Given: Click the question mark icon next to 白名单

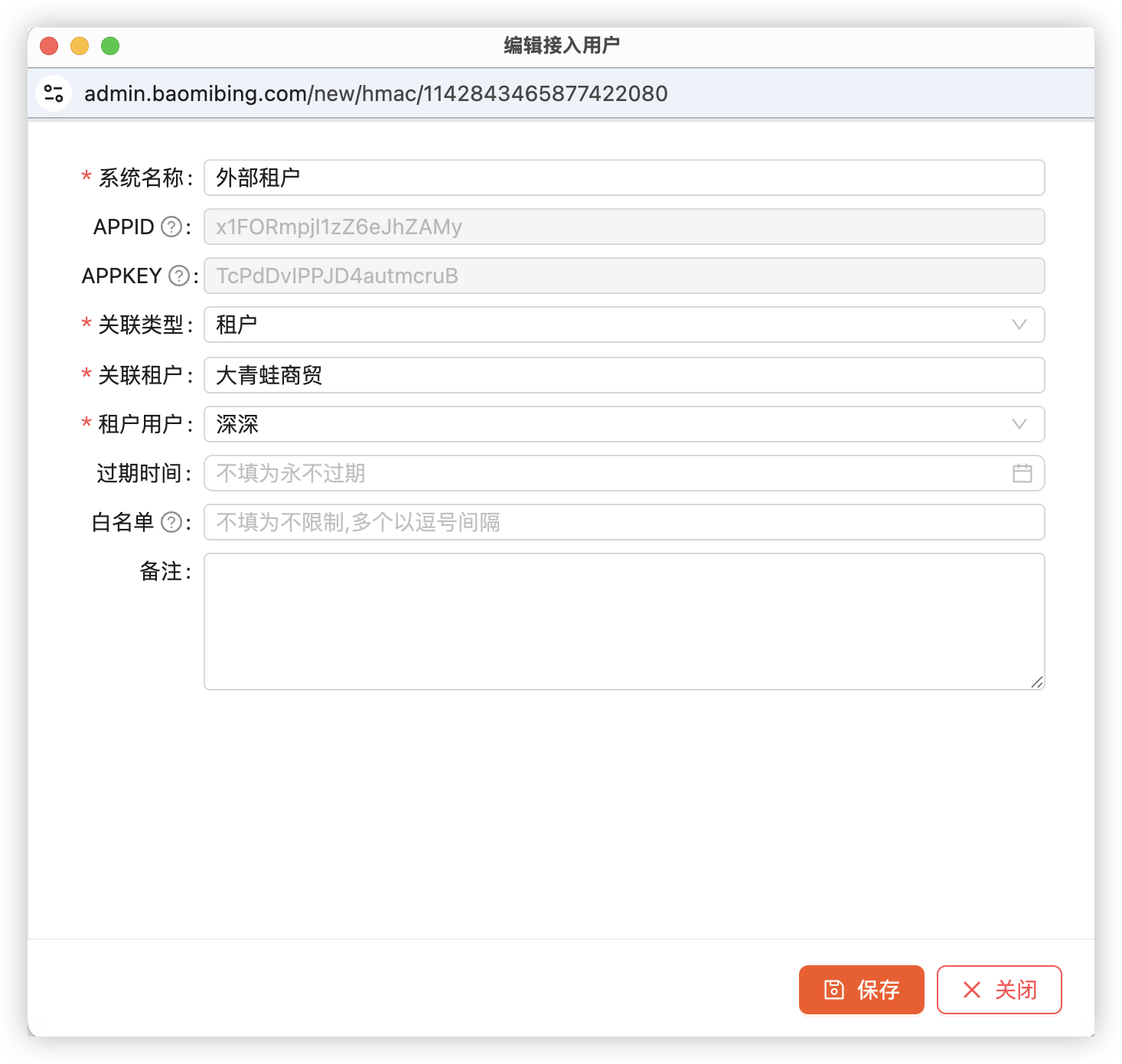Looking at the screenshot, I should 172,523.
